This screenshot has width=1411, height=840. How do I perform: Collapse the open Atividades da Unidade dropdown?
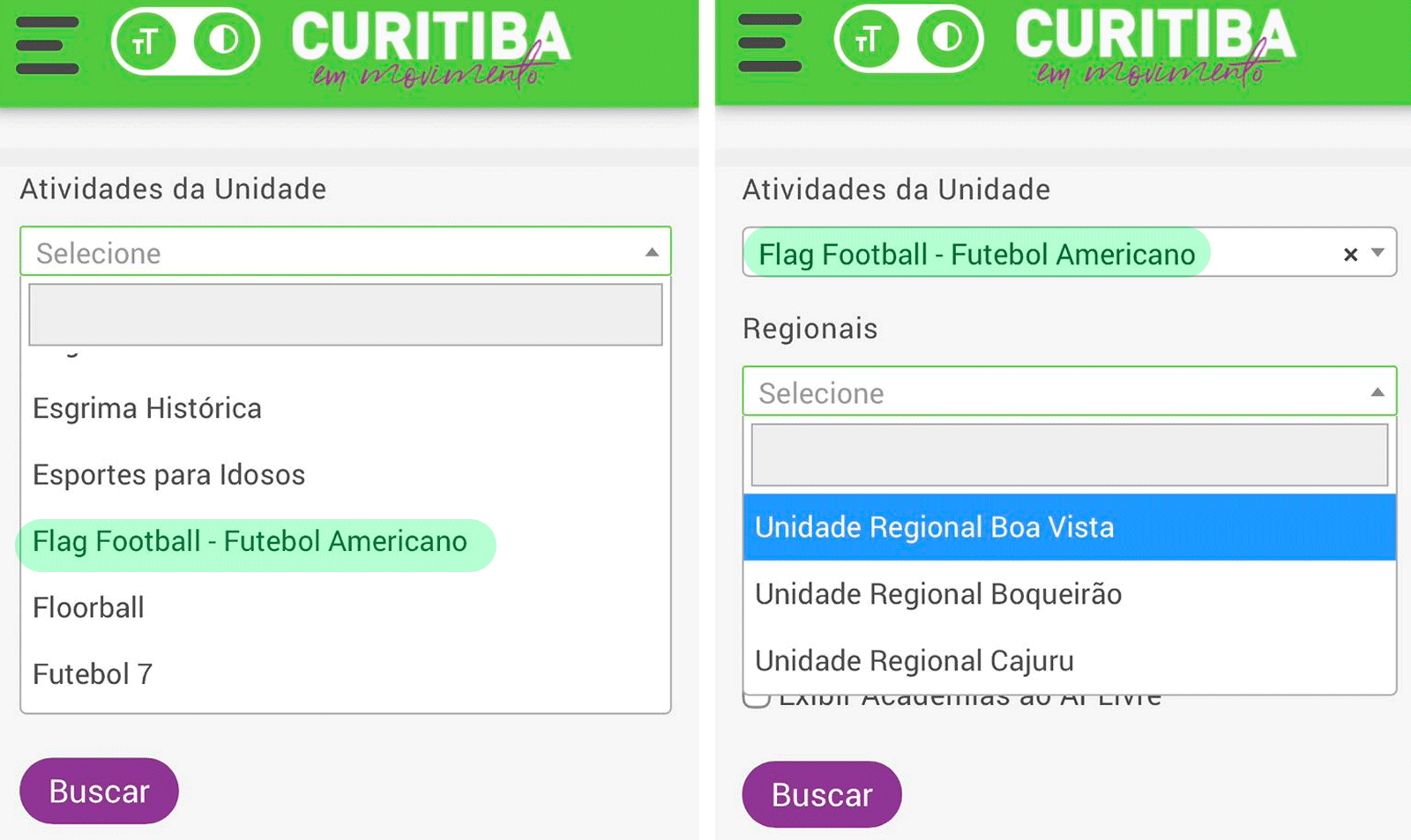652,253
